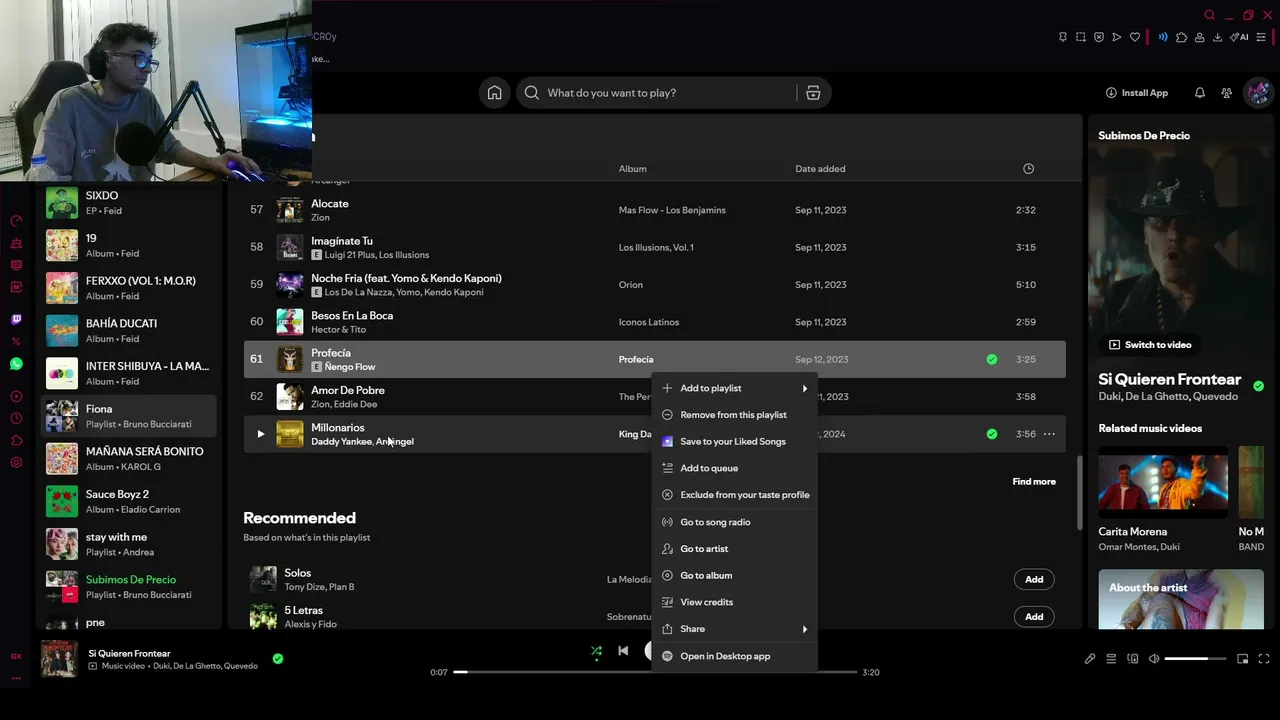Open BAHÍA DUCATI album in library
1280x720 pixels.
click(130, 331)
